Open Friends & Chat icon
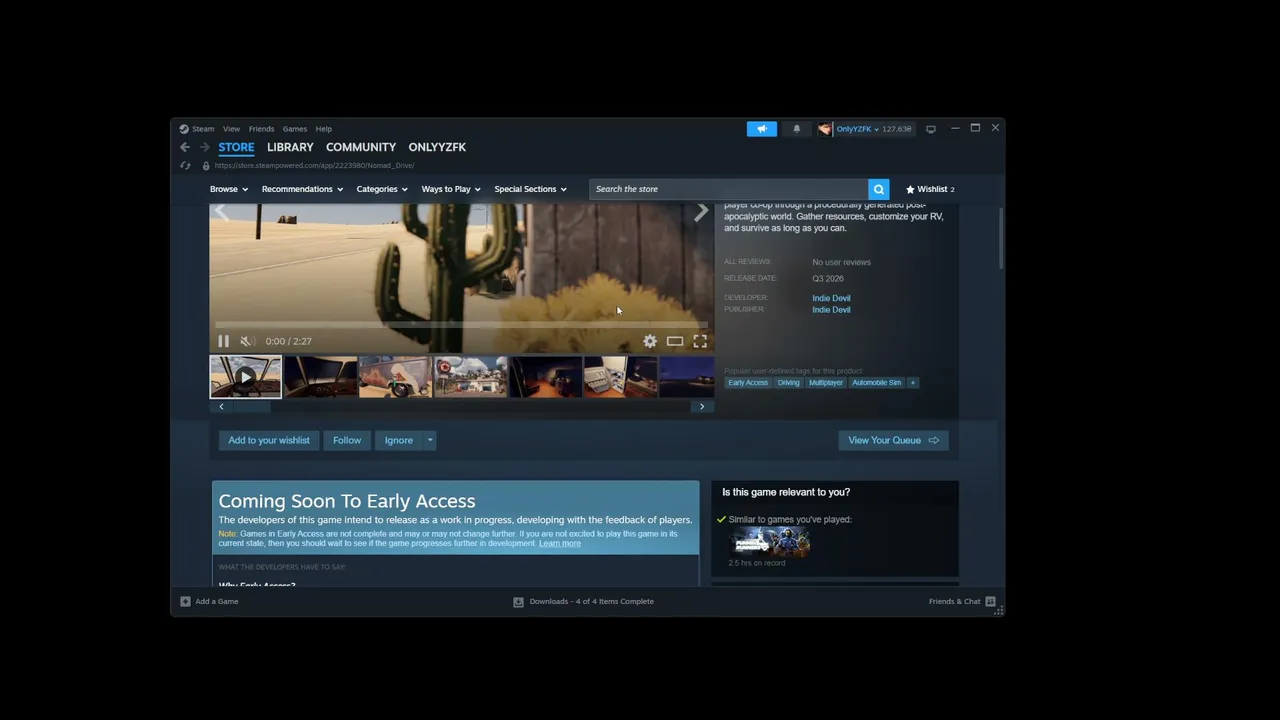Image resolution: width=1280 pixels, height=720 pixels. click(990, 602)
